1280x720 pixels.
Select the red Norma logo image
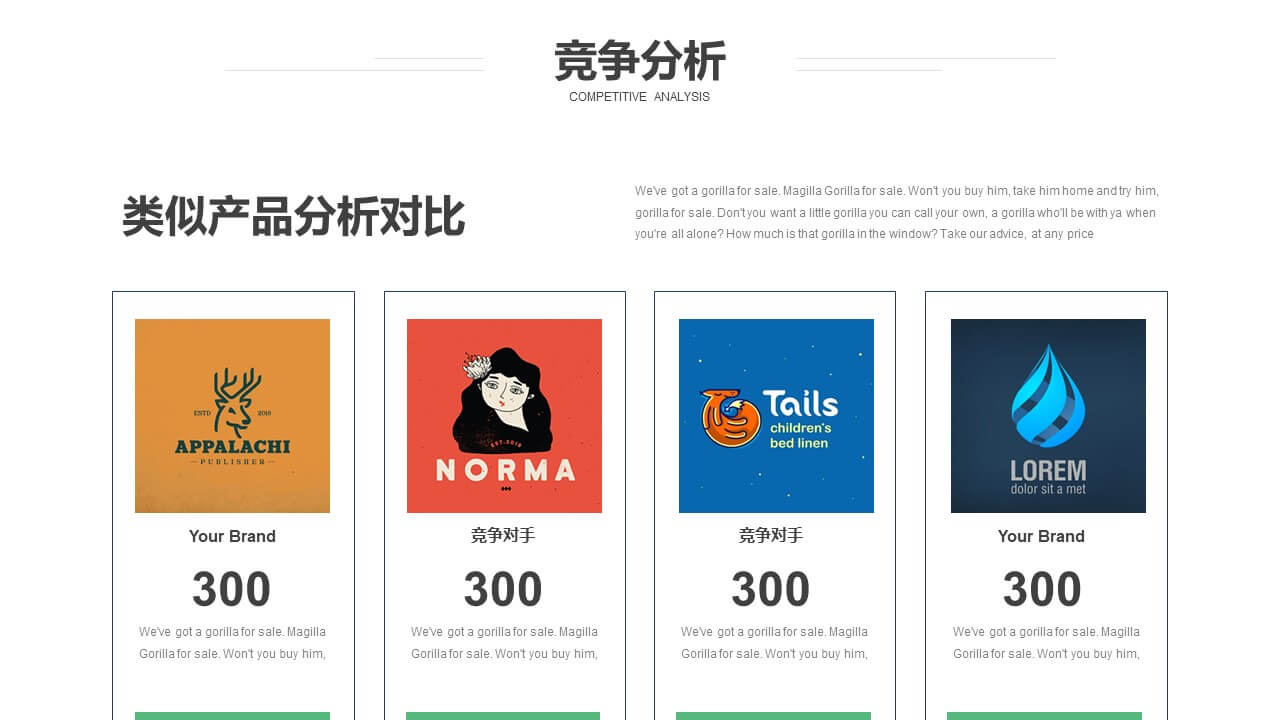tap(504, 416)
